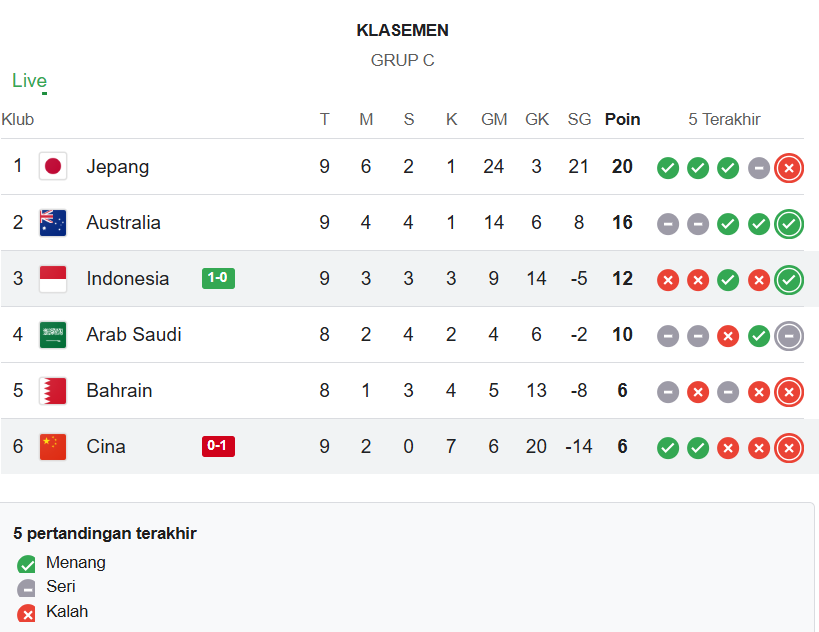Screen dimensions: 819x632
Task: Click the 5 Terakhir column header
Action: click(724, 120)
